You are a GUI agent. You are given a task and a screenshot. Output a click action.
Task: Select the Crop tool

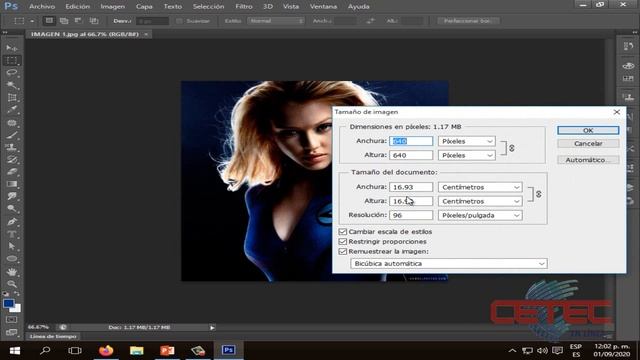(11, 98)
